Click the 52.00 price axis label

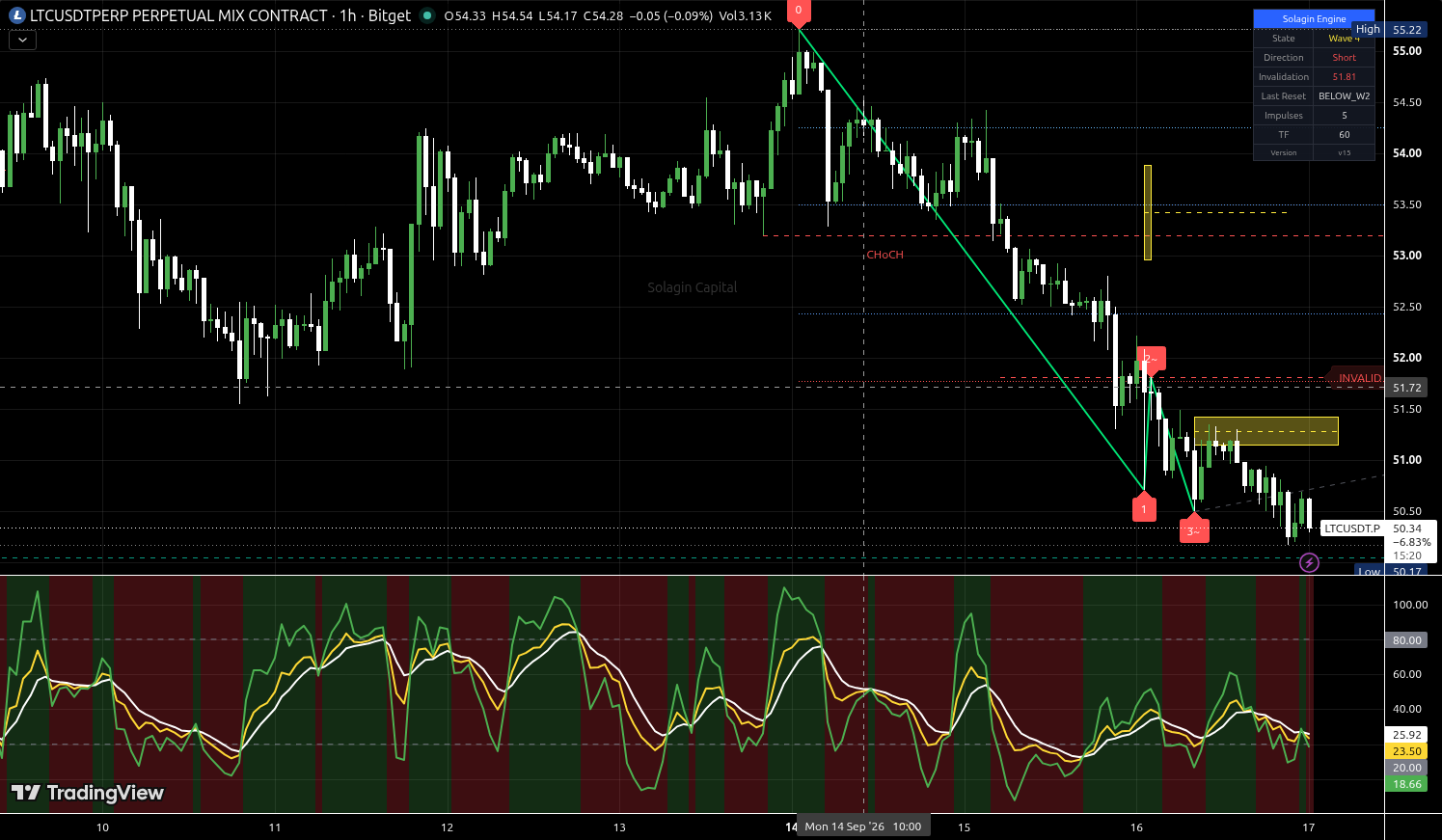(1407, 358)
